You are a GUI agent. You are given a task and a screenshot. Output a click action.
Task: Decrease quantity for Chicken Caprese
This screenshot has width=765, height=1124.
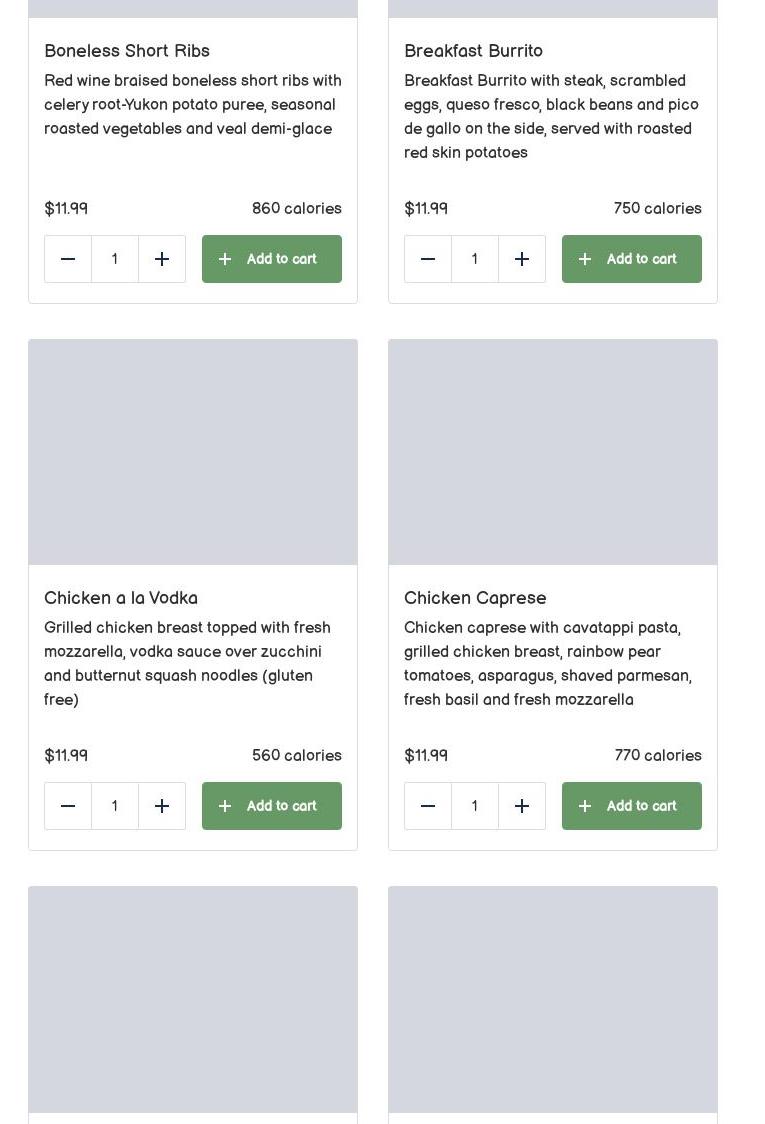(x=428, y=806)
